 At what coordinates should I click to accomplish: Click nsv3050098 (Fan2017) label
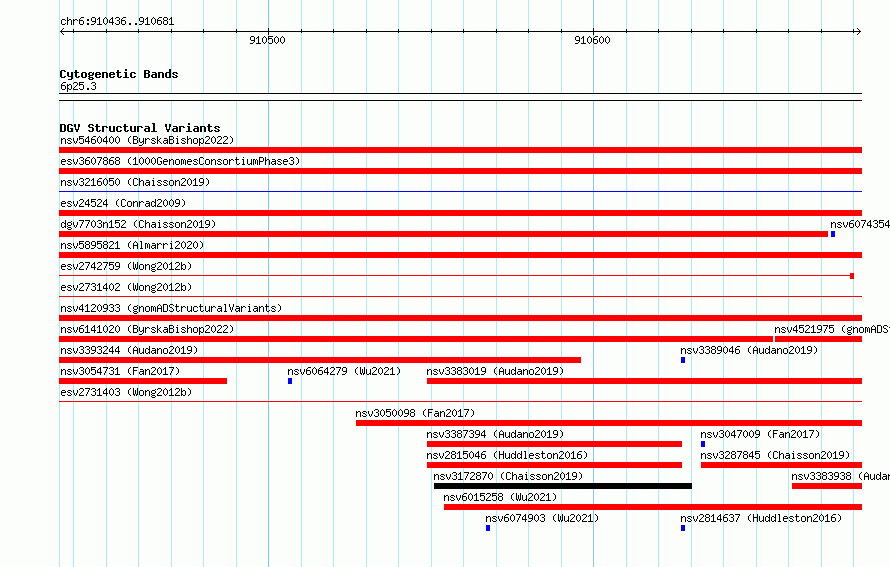pos(415,413)
